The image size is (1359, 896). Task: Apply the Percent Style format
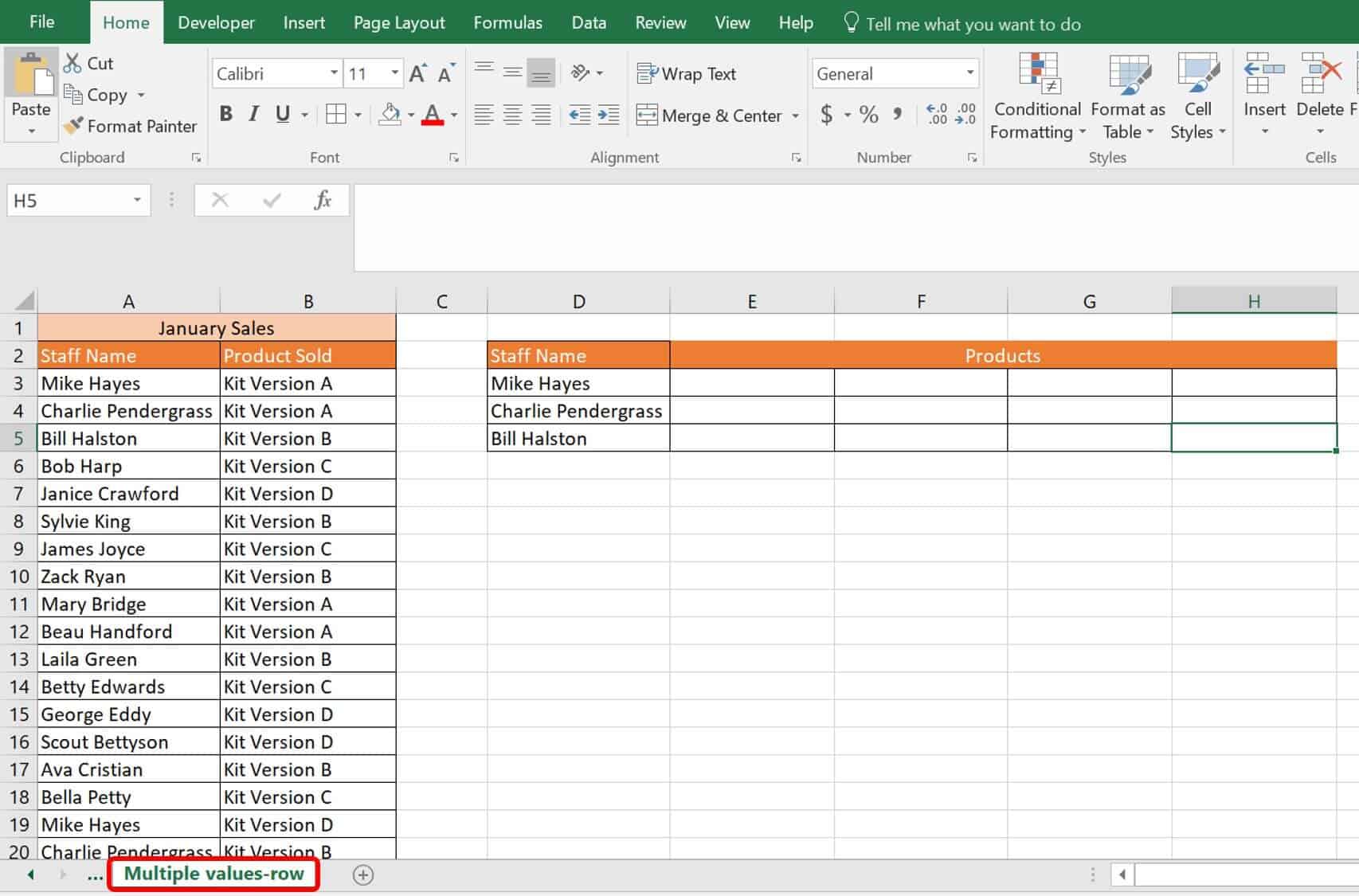coord(869,115)
